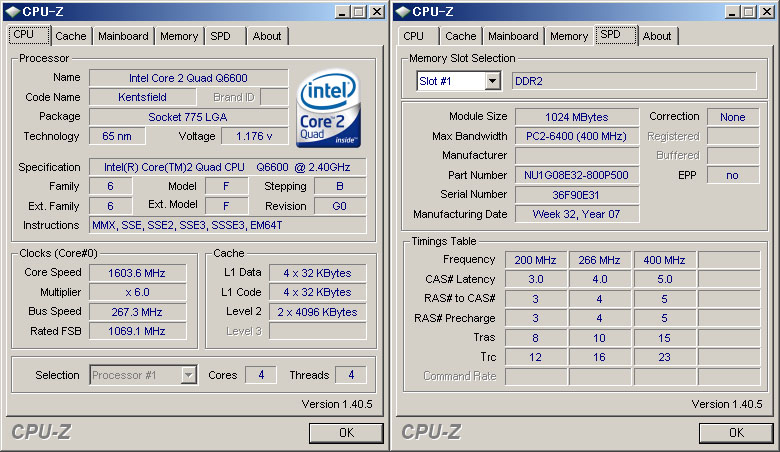
Task: Click the CAS# Latency value 5.0
Action: click(x=665, y=279)
